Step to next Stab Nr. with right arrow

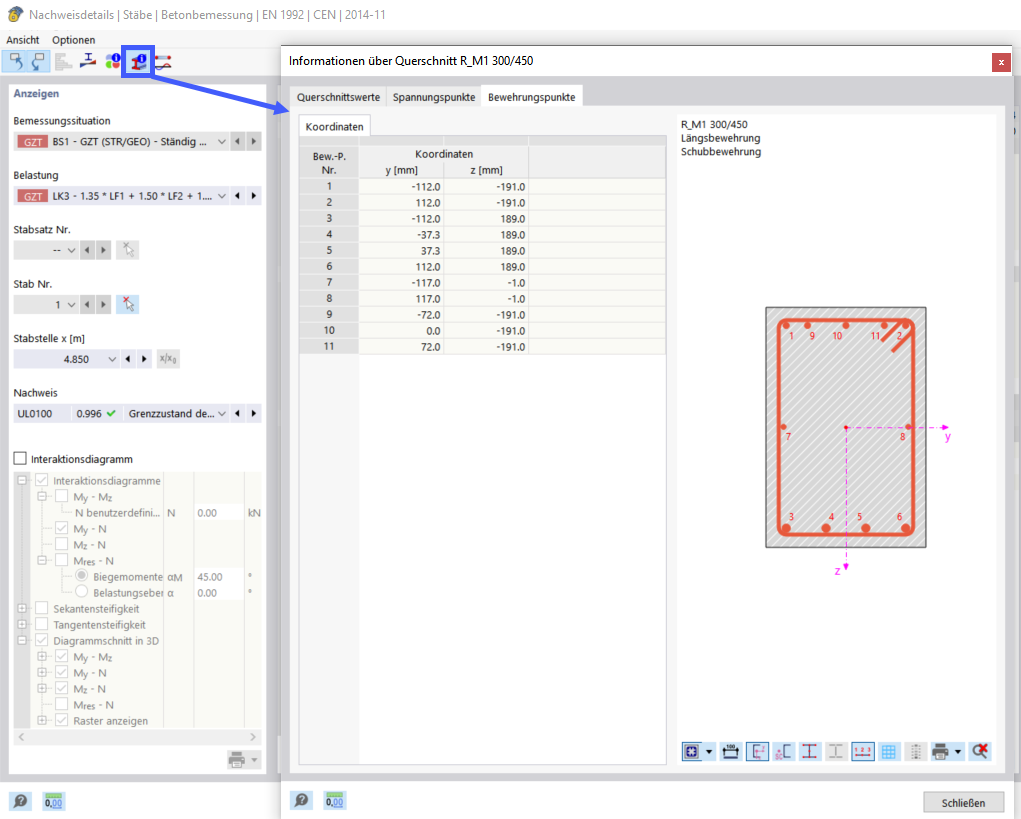tap(104, 305)
